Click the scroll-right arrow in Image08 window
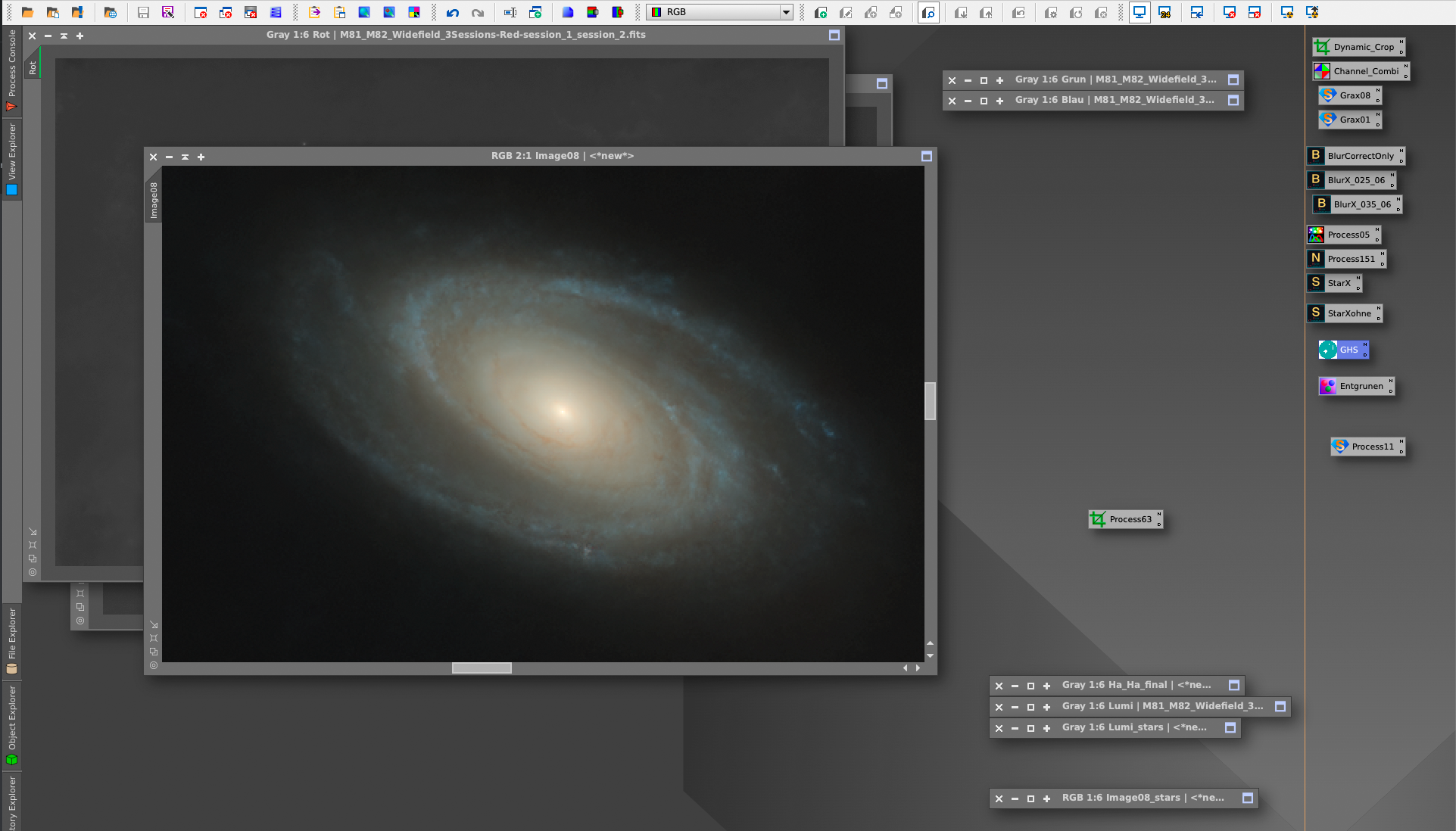1456x831 pixels. [x=918, y=668]
